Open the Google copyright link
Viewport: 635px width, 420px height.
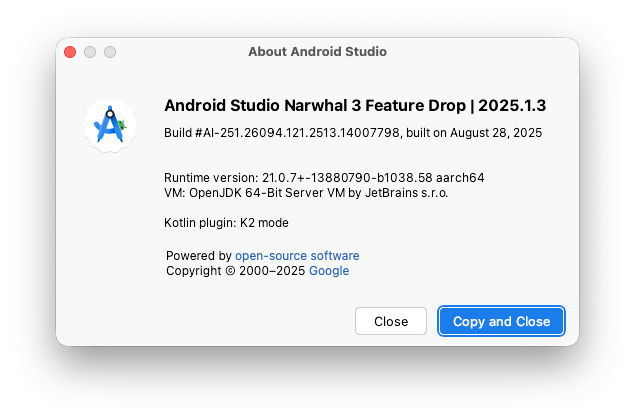tap(329, 271)
